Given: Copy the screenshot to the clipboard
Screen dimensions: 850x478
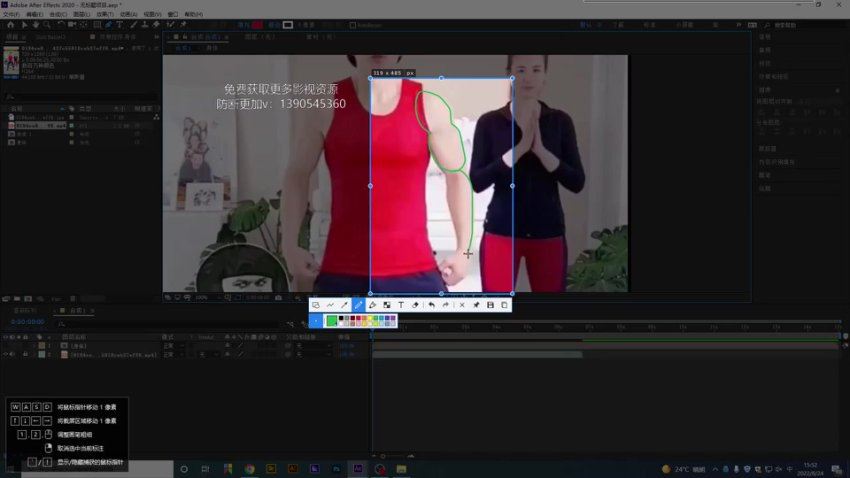Looking at the screenshot, I should 504,305.
